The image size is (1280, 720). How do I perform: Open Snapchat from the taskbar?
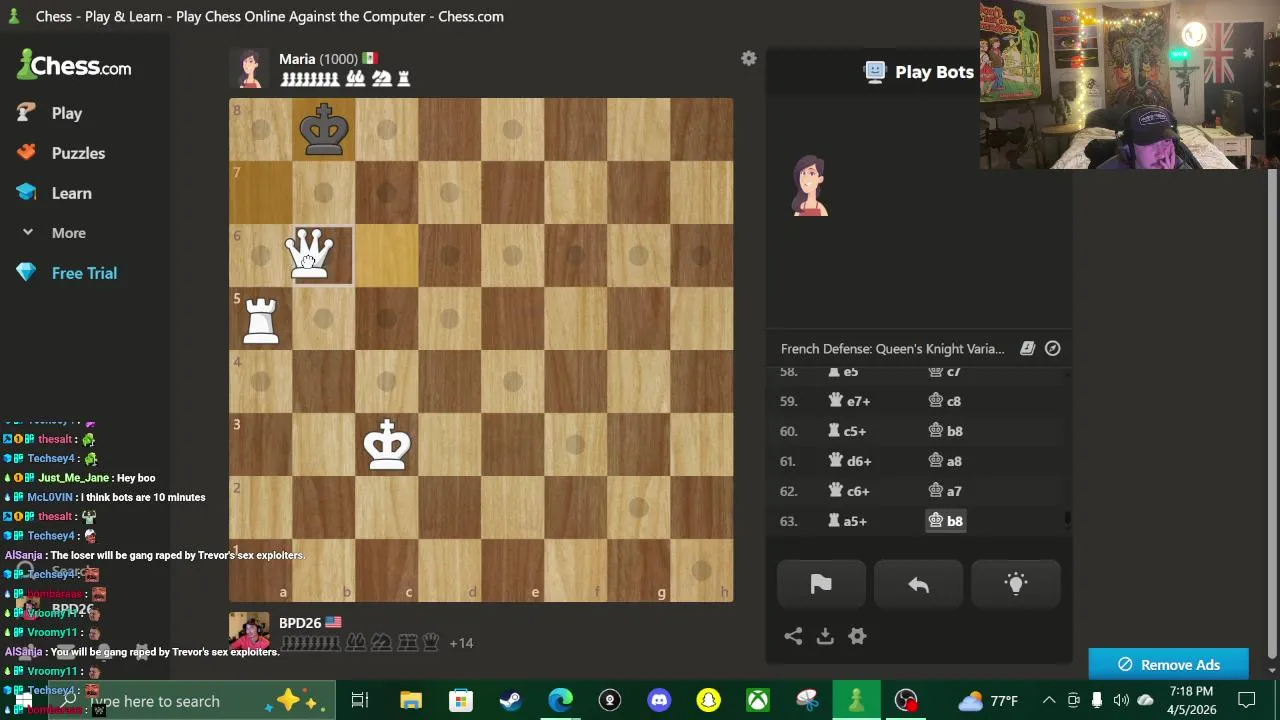pyautogui.click(x=708, y=700)
